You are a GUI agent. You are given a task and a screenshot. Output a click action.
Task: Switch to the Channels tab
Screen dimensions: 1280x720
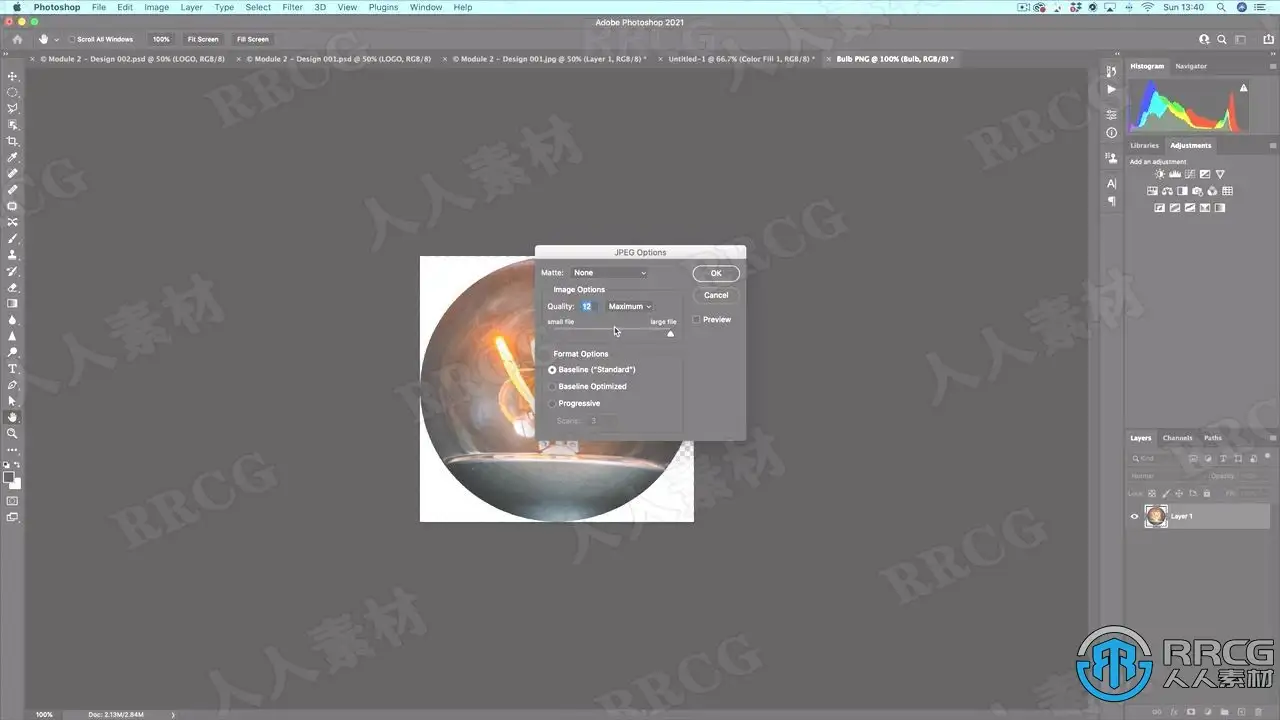click(1177, 438)
